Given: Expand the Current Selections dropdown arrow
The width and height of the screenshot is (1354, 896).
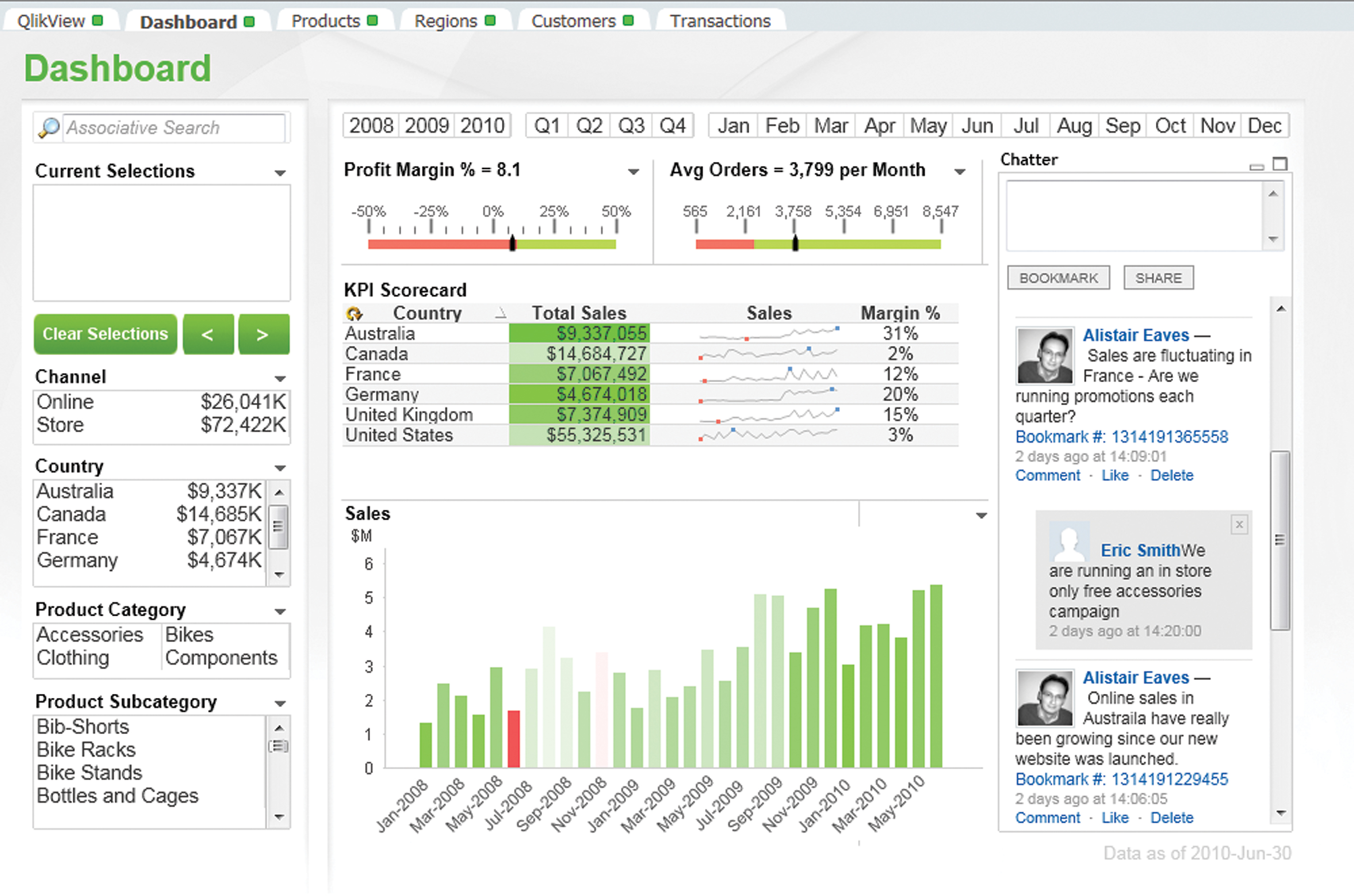Looking at the screenshot, I should [280, 172].
